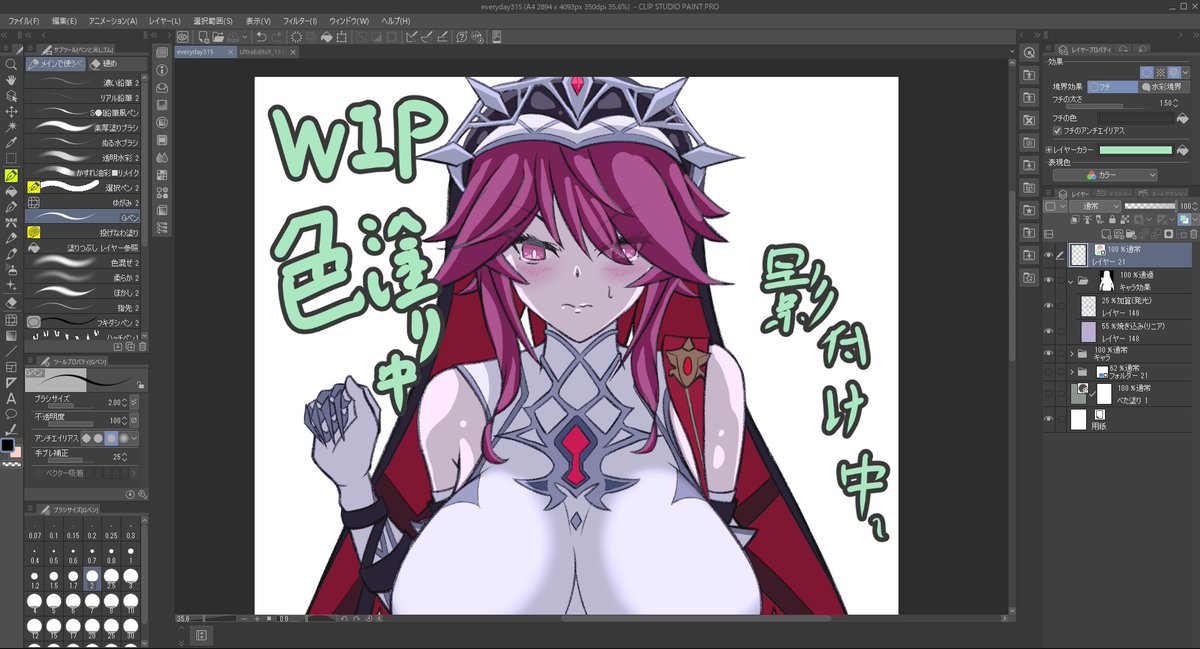
Task: Open the Quick Access panel icon
Action: pos(162,52)
